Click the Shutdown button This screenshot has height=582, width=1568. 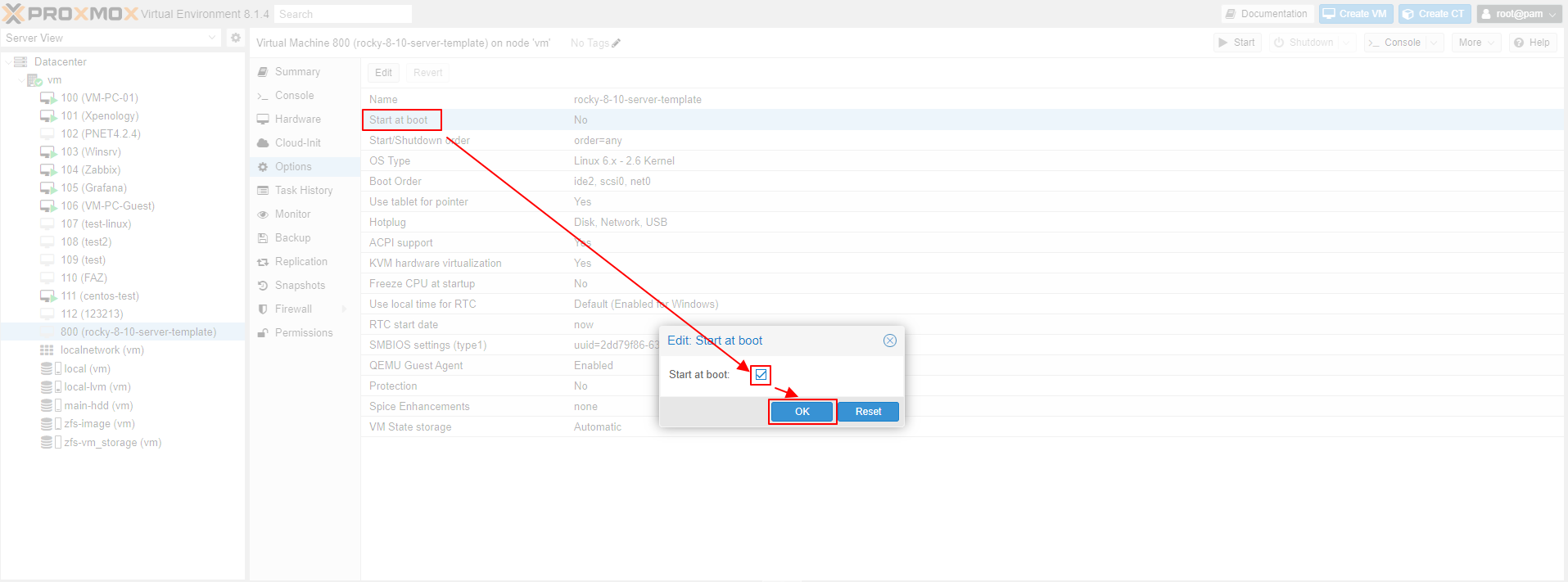(x=1304, y=43)
